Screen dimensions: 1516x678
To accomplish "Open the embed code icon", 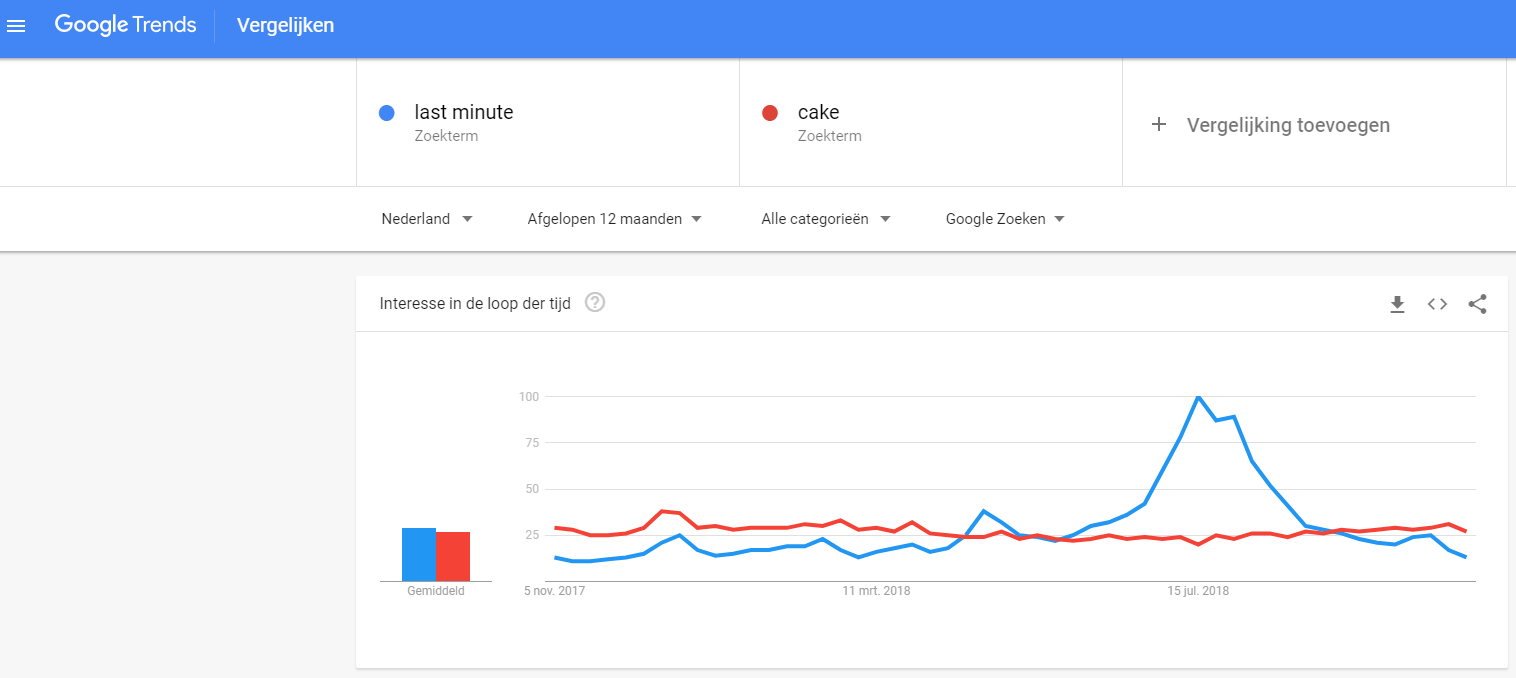I will (x=1437, y=304).
